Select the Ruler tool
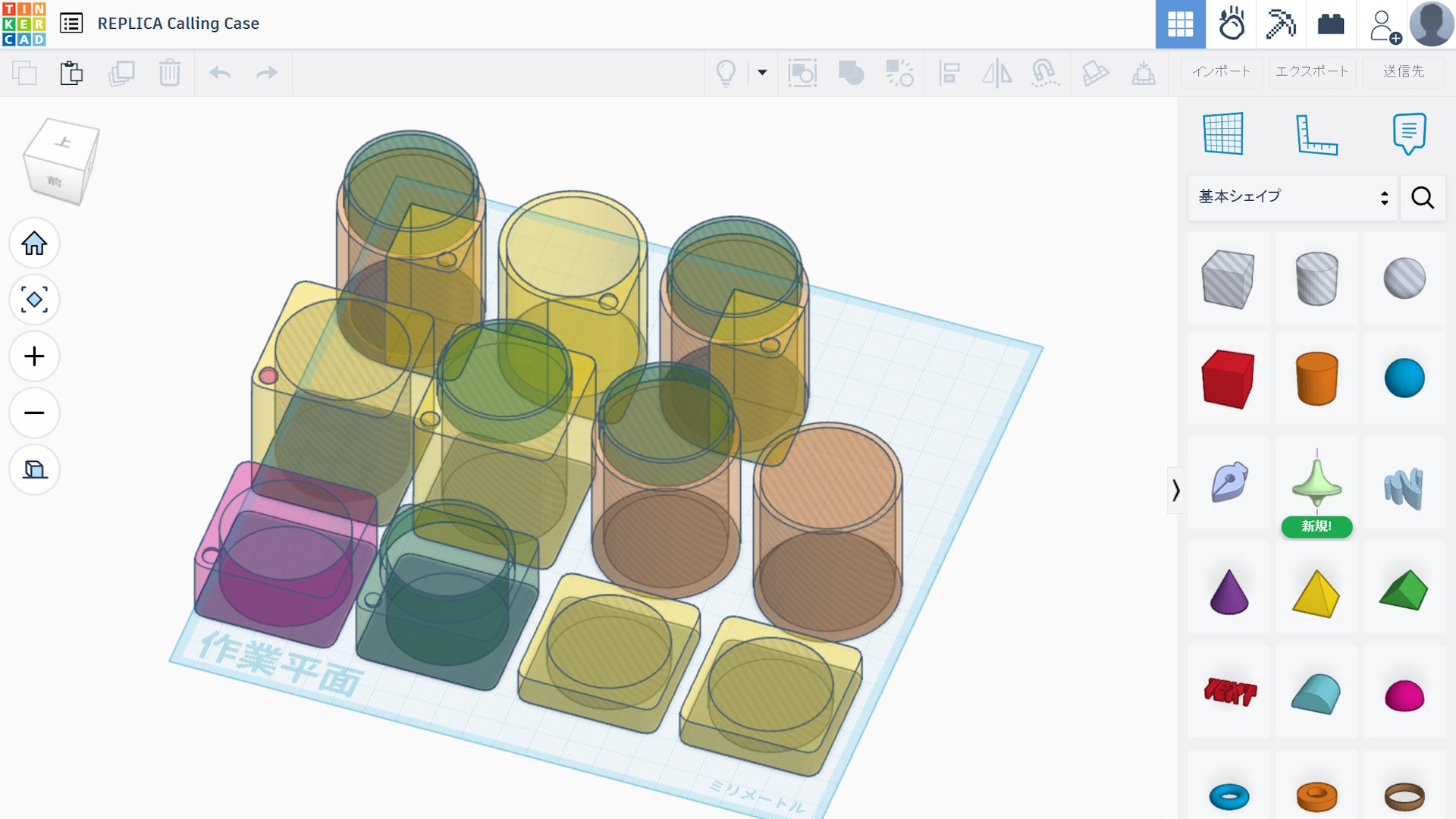 click(1316, 133)
